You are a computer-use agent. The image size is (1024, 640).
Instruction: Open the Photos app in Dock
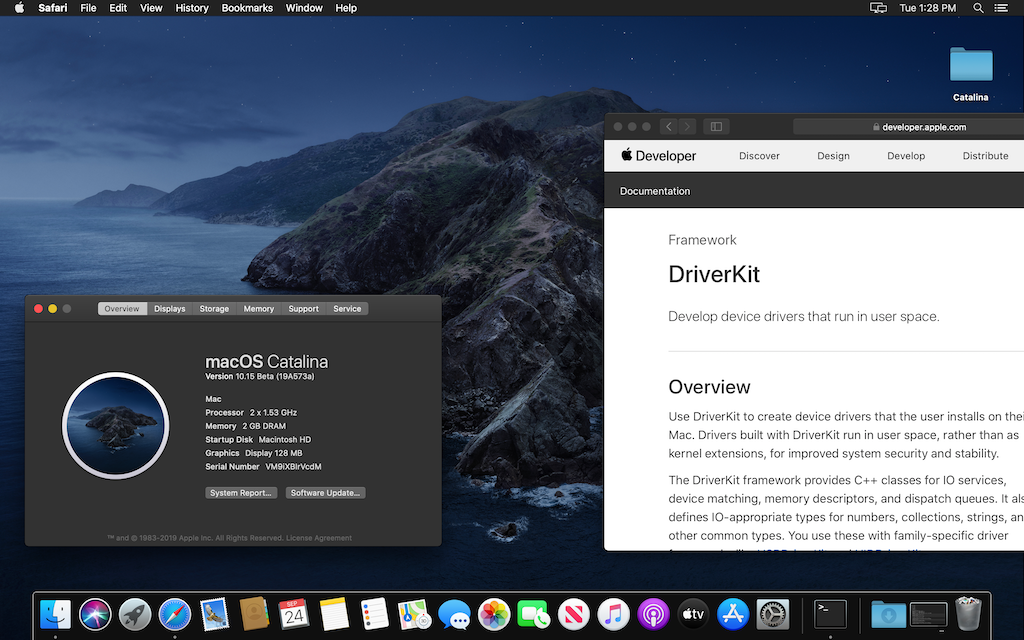coord(494,613)
